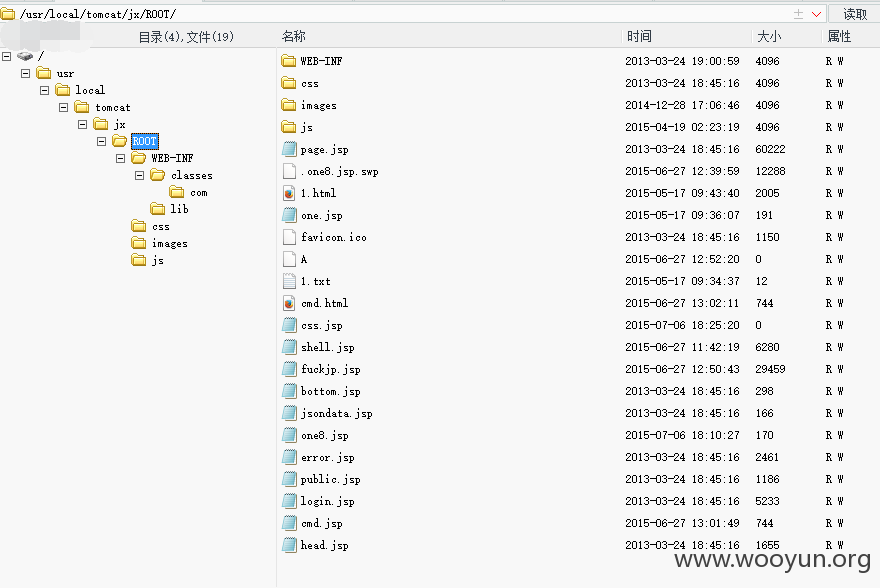
Task: Select css.jsp file name
Action: coord(322,325)
